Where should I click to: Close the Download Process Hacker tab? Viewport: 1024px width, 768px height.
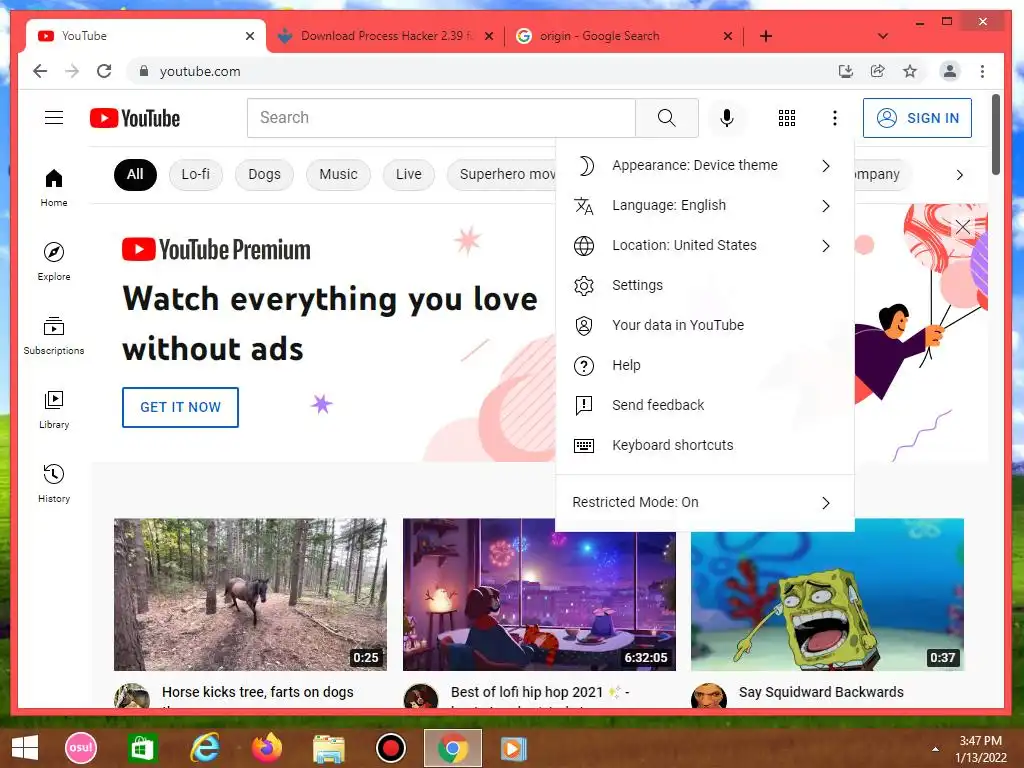[x=489, y=37]
